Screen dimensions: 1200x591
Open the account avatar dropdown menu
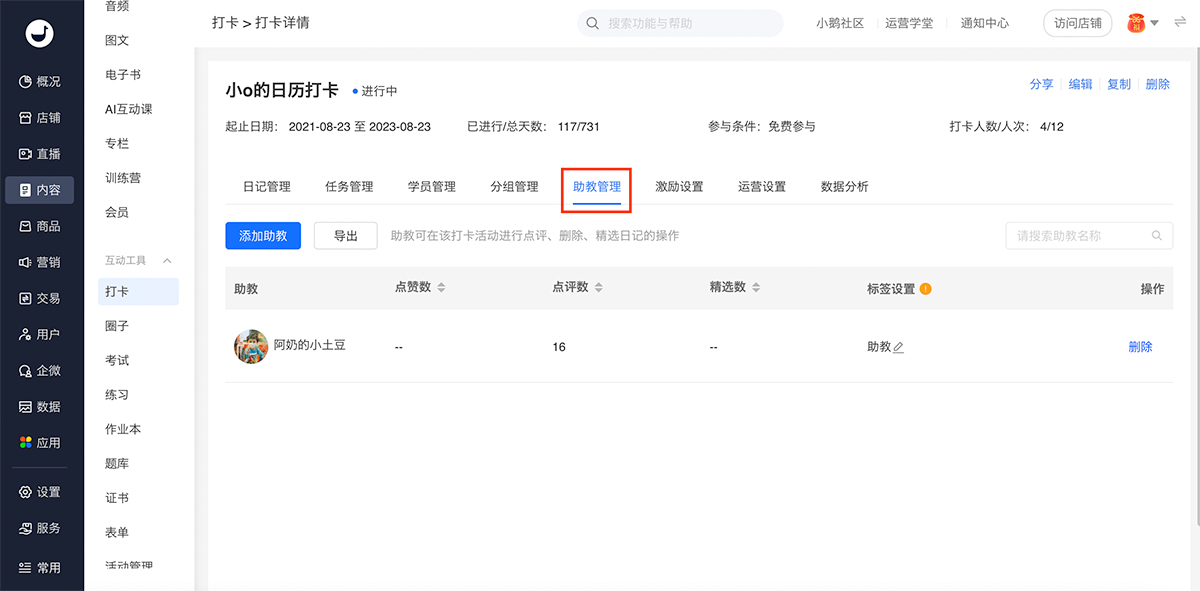point(1142,23)
